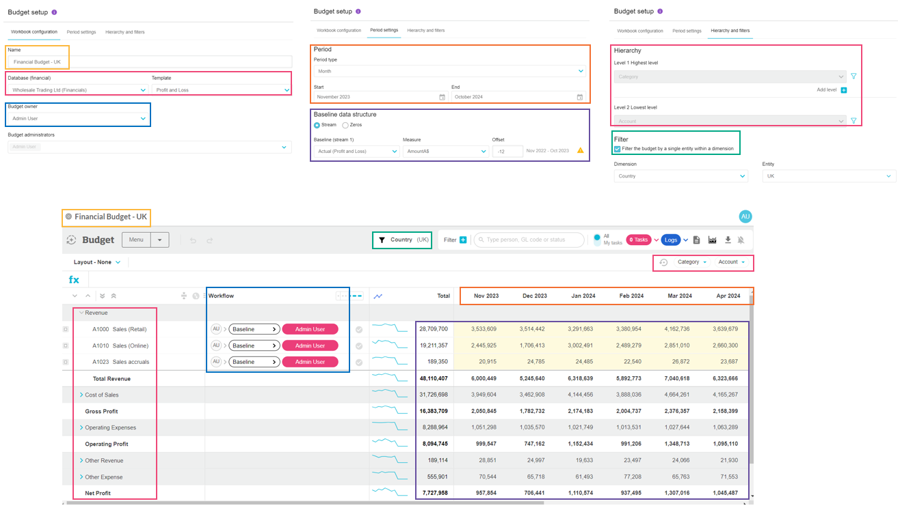Select the Stream radio button

317,126
